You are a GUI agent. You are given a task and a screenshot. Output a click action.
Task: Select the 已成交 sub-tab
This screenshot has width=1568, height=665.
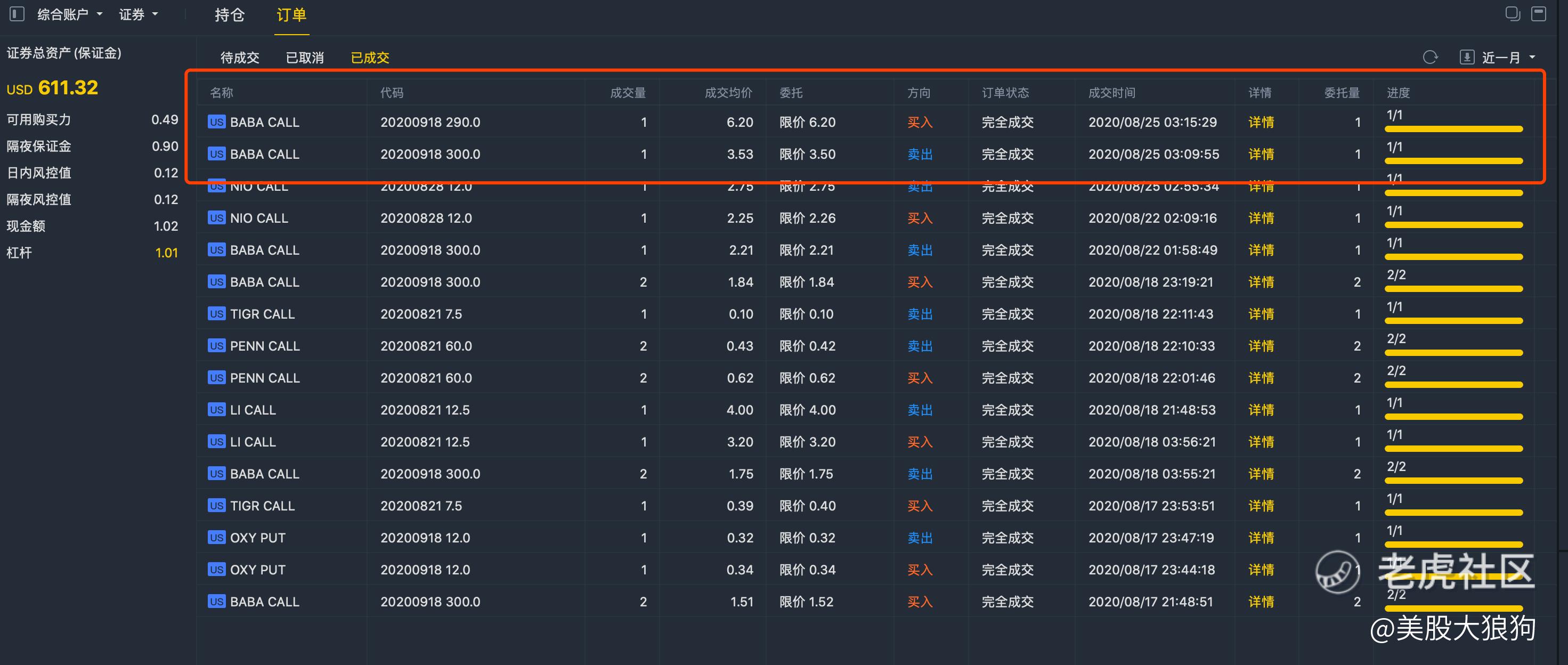(x=370, y=57)
